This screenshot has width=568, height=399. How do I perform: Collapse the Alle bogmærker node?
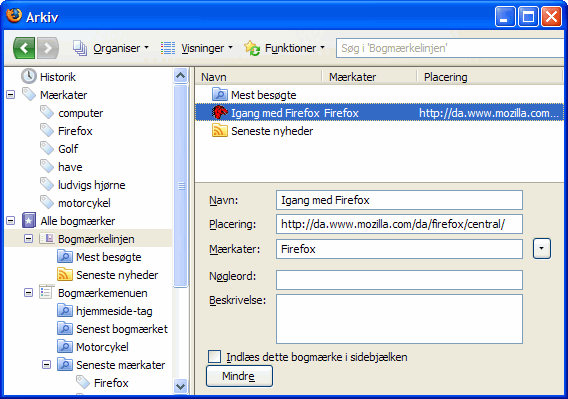11,221
